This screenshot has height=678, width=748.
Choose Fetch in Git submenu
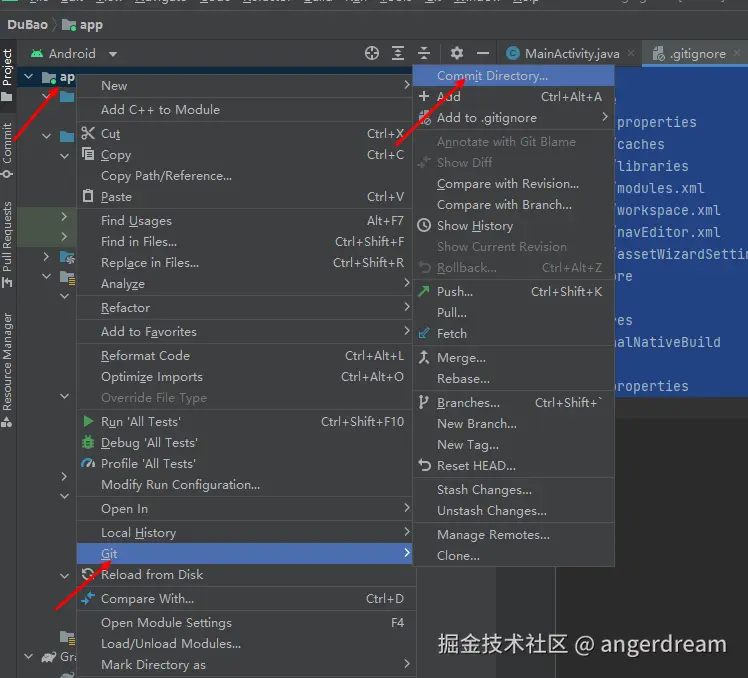[513, 334]
